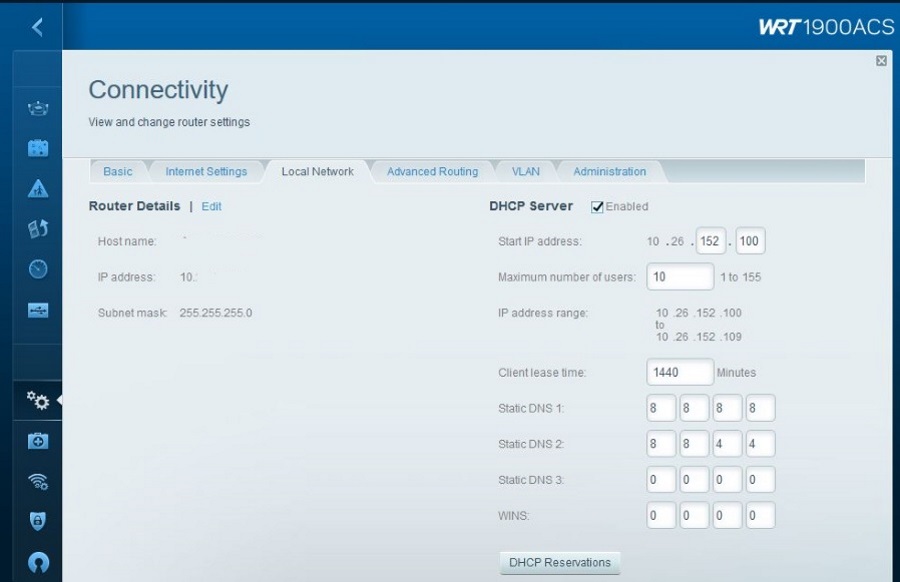900x582 pixels.
Task: Open Troubleshooting medical-kit icon
Action: point(38,441)
